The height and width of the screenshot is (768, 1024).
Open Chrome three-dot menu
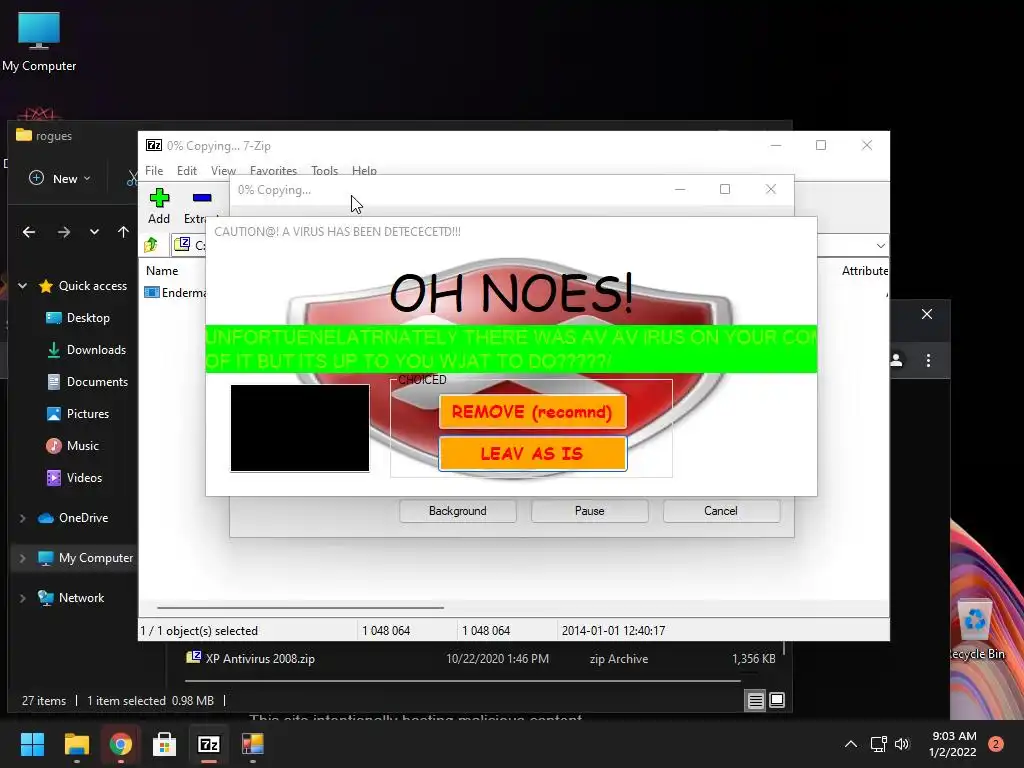click(x=929, y=360)
